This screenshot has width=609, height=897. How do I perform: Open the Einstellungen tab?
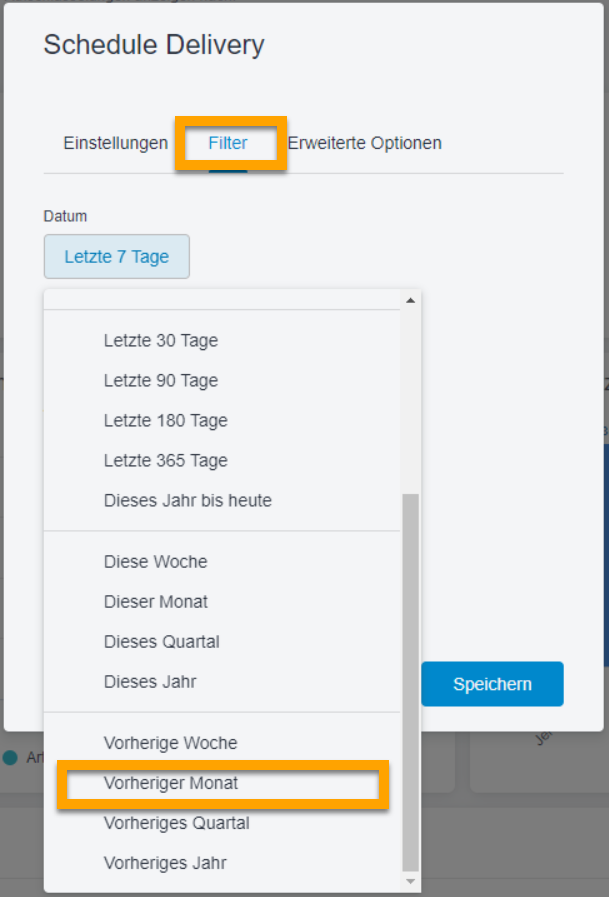pyautogui.click(x=115, y=143)
